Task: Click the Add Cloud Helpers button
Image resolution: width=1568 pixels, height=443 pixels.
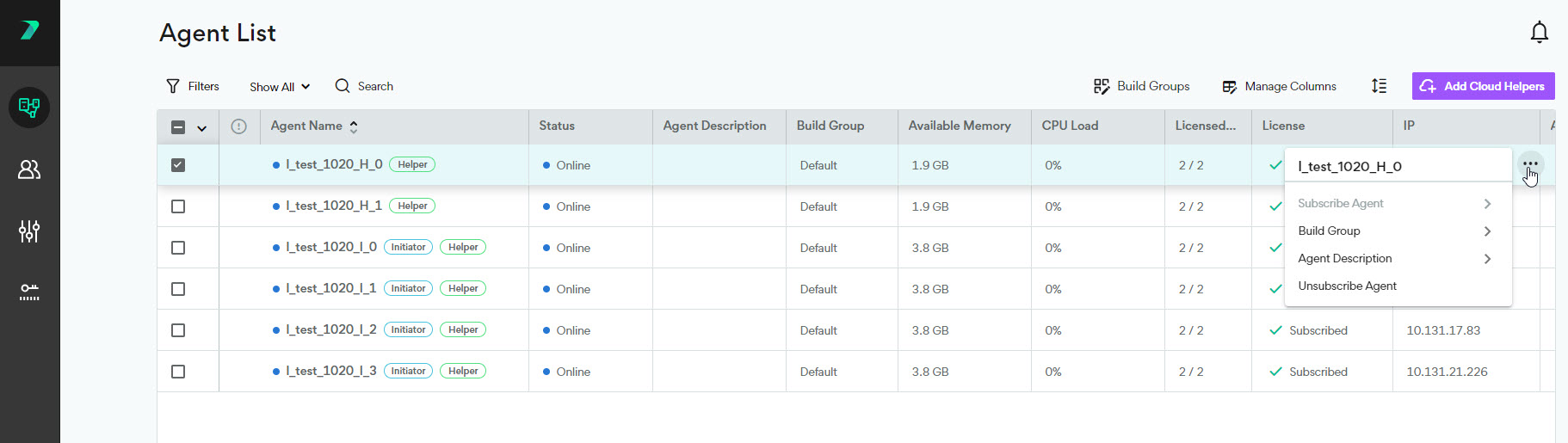Action: [x=1483, y=86]
